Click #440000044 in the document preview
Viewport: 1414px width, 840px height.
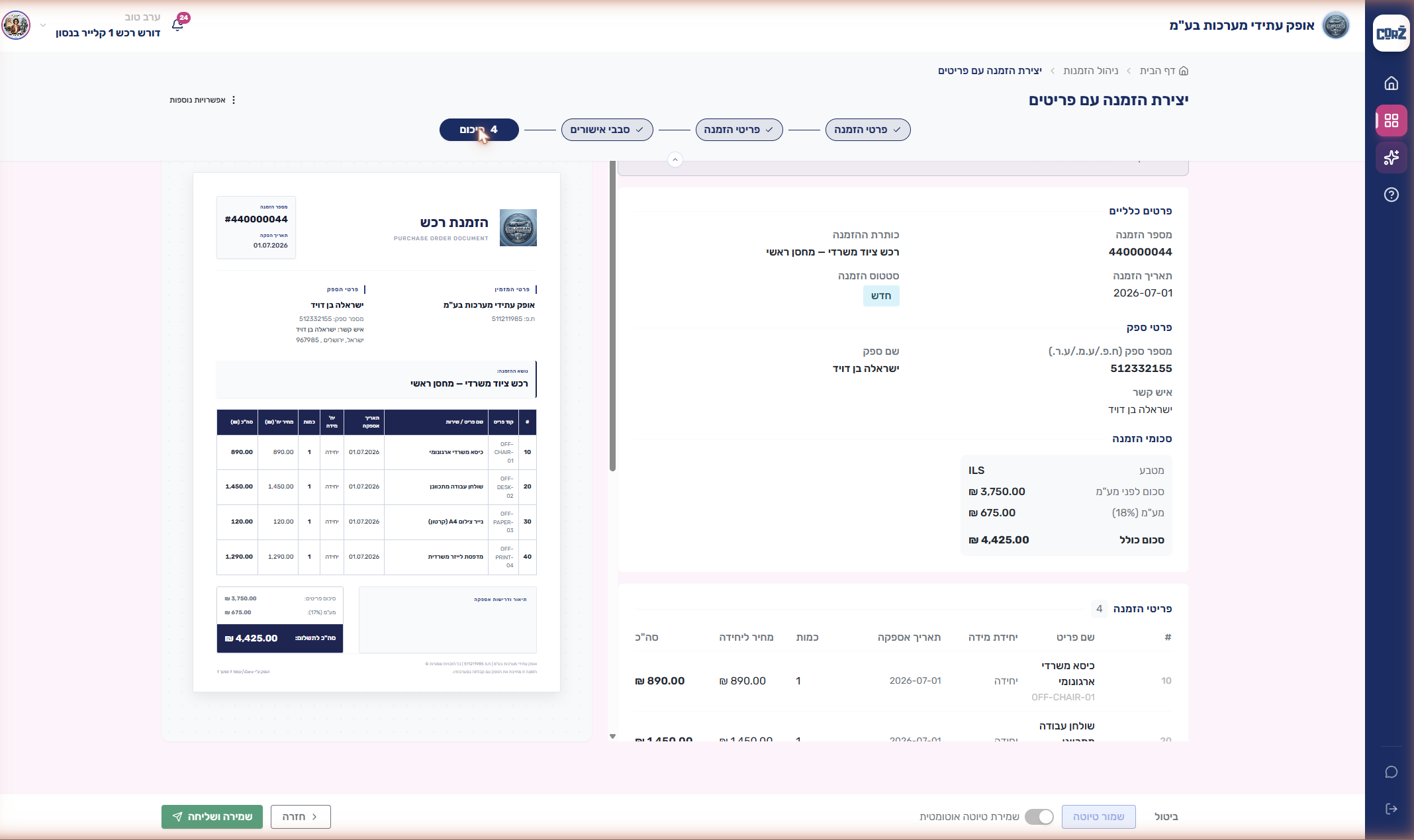(256, 220)
